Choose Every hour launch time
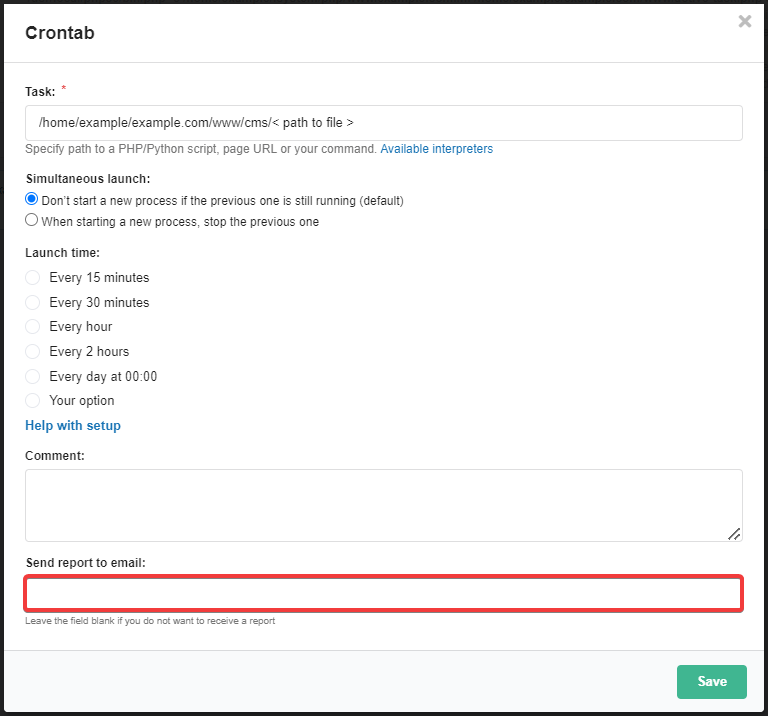 click(x=33, y=326)
